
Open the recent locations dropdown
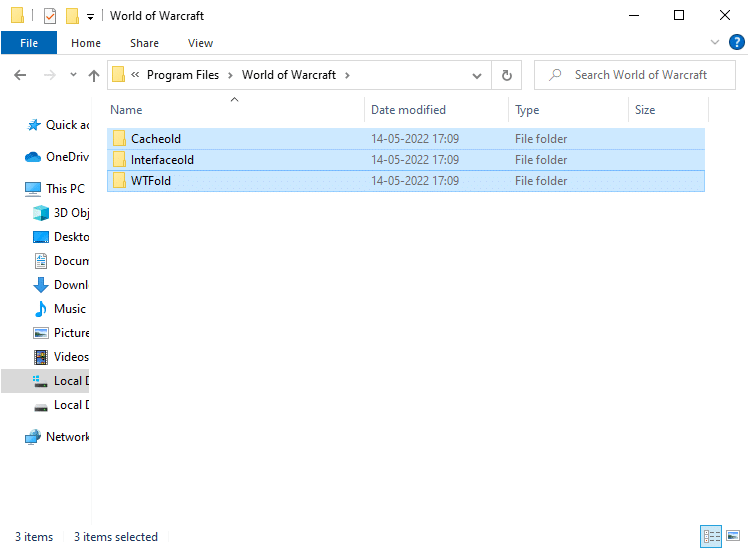[73, 75]
